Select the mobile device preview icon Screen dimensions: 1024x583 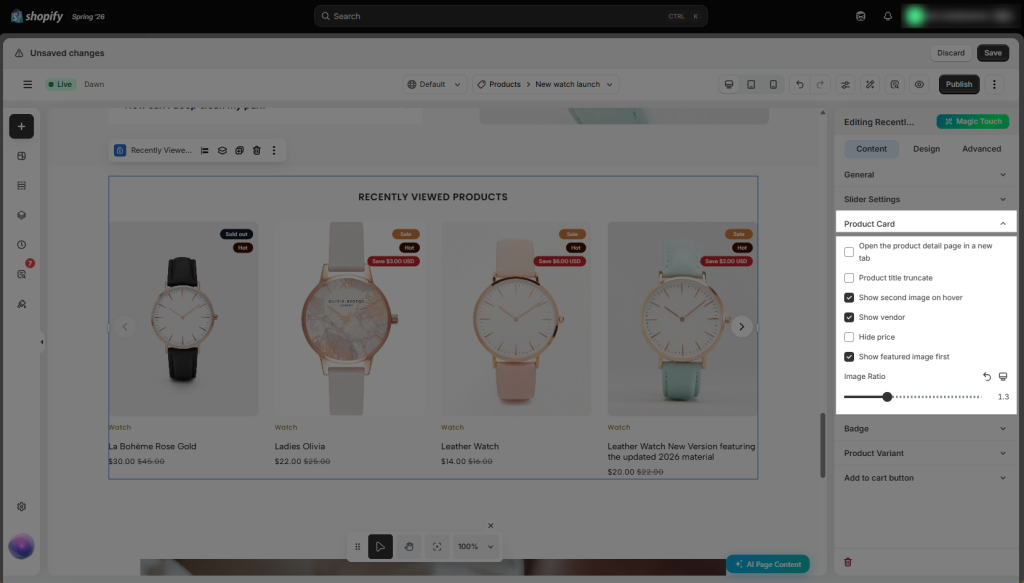[773, 84]
